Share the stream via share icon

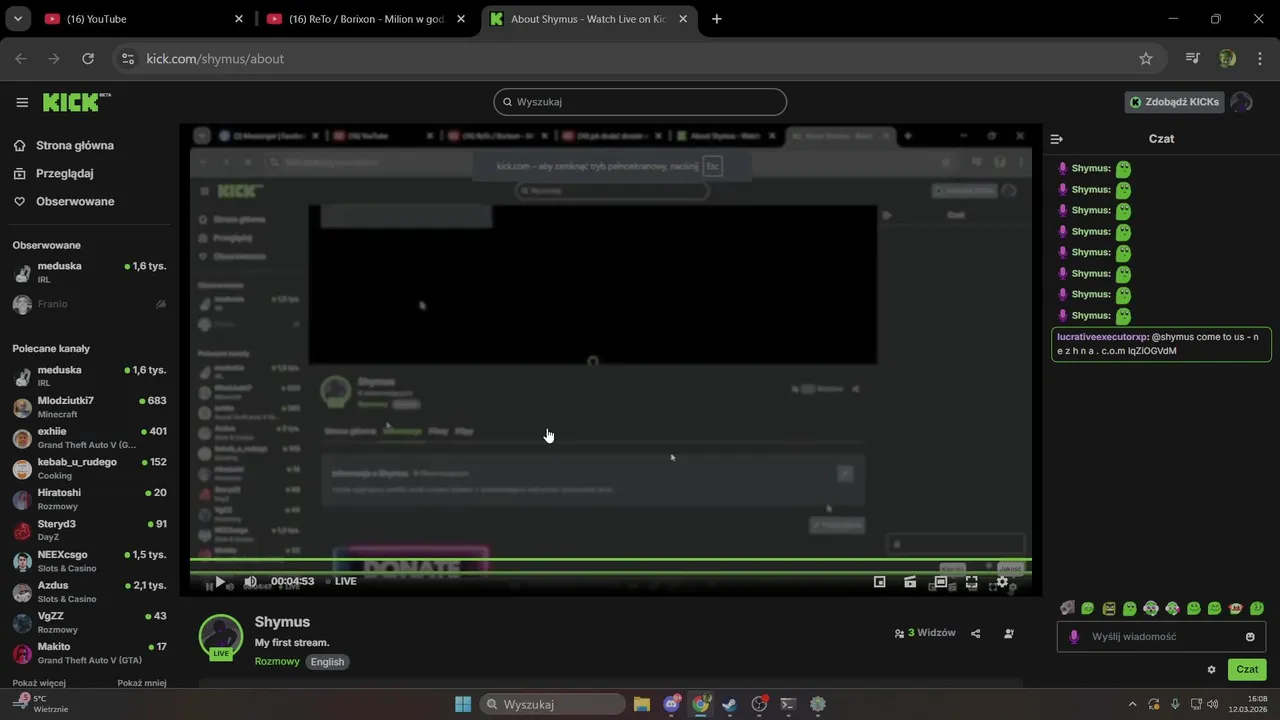[x=976, y=633]
